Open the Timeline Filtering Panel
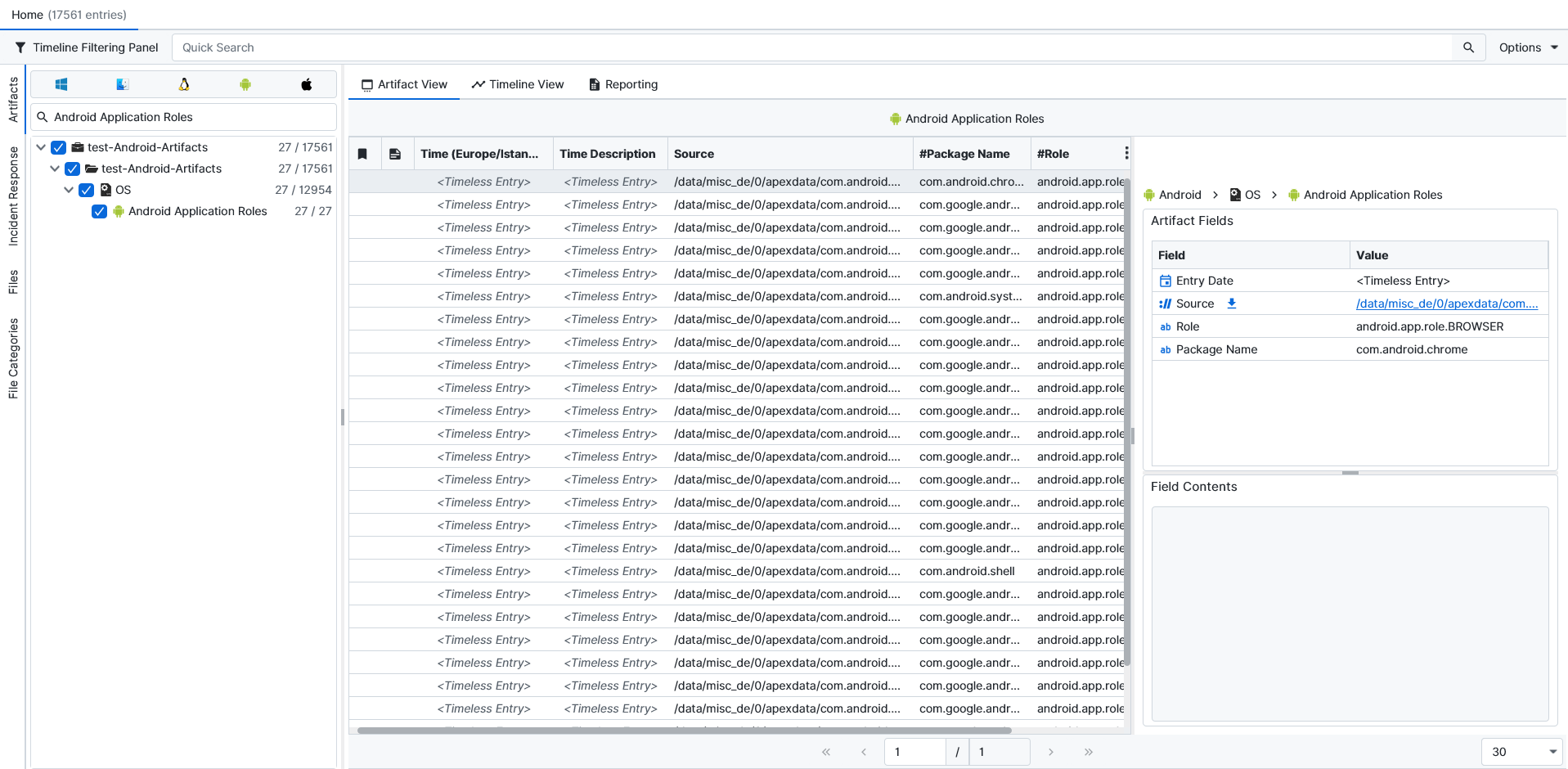 (x=87, y=47)
